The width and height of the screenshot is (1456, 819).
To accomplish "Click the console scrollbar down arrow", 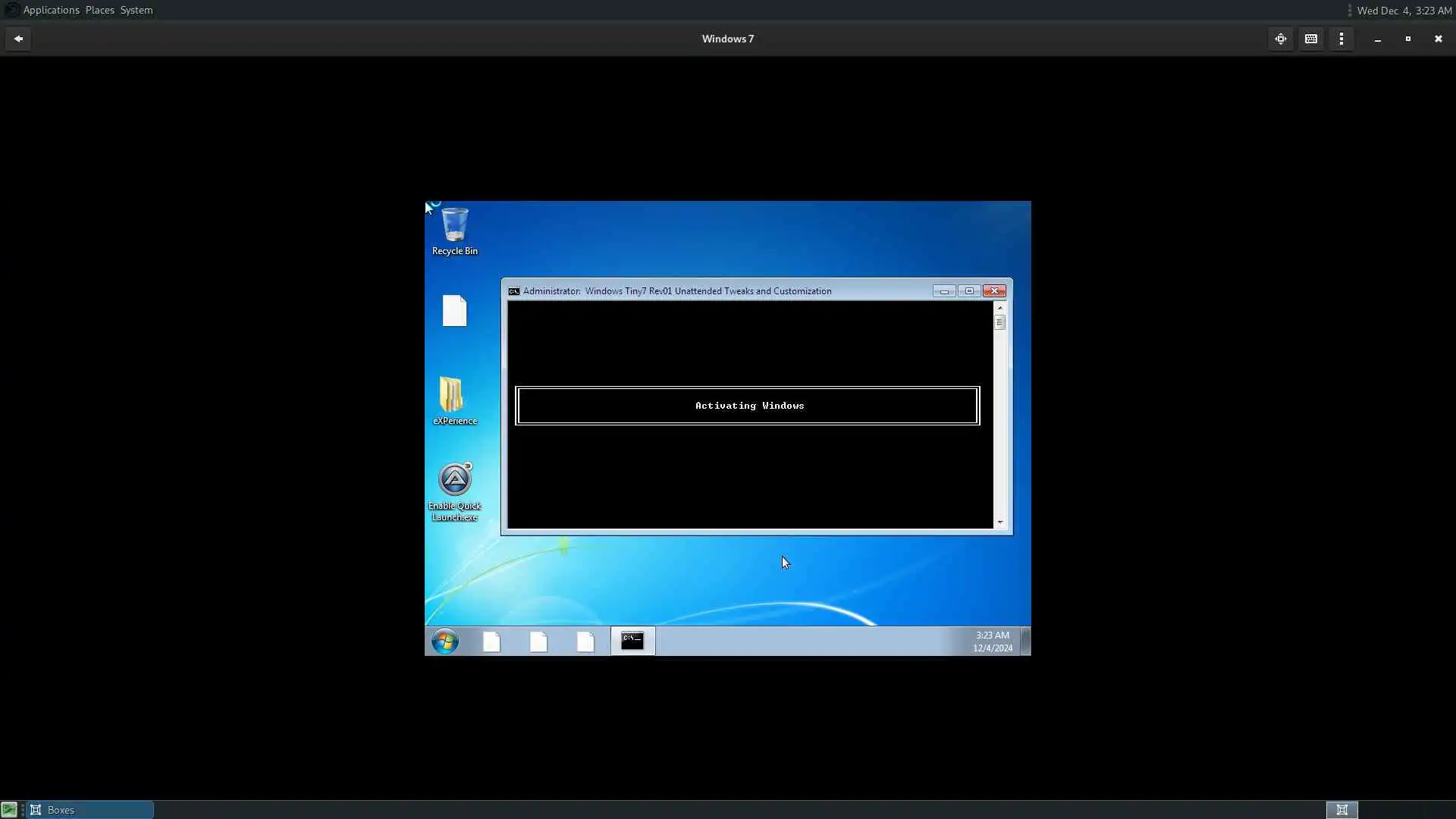I will [999, 522].
